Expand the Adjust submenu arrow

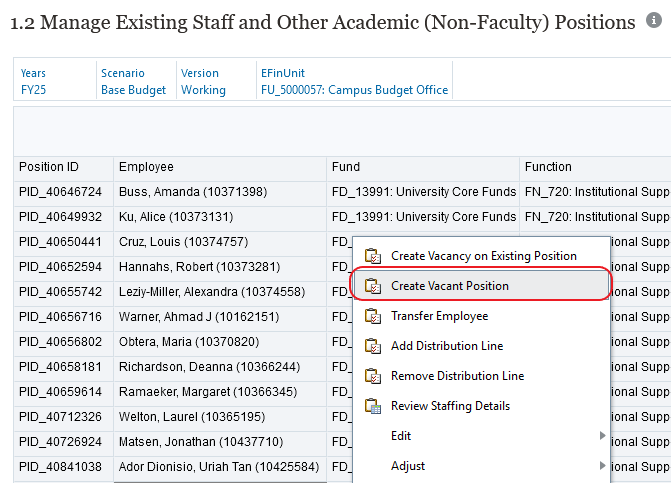tap(601, 466)
